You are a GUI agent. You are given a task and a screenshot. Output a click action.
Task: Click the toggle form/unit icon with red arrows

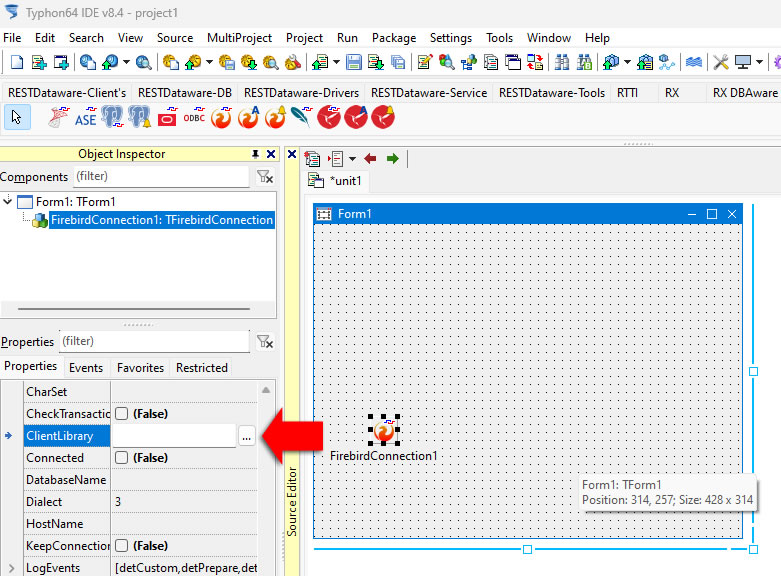coord(535,62)
